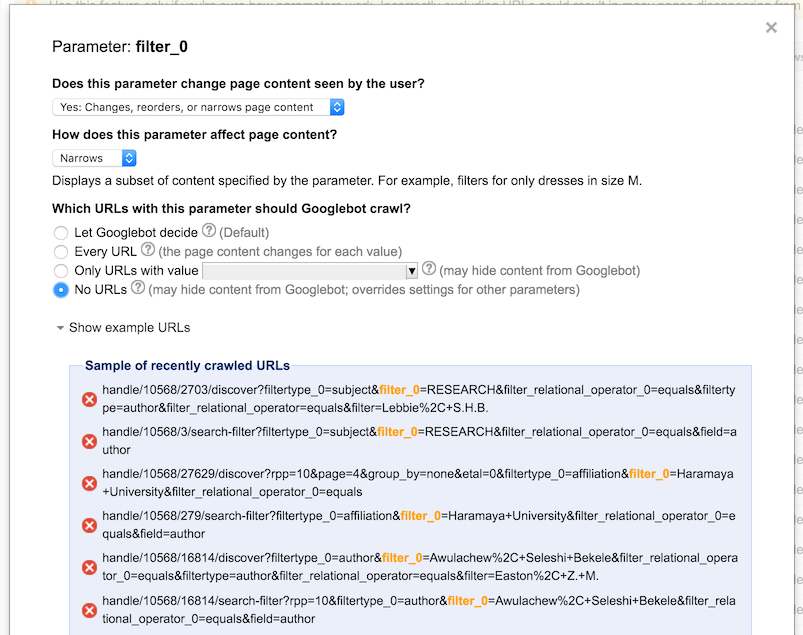
Task: Click red X icon beside 16814/search-filter URL
Action: [90, 610]
